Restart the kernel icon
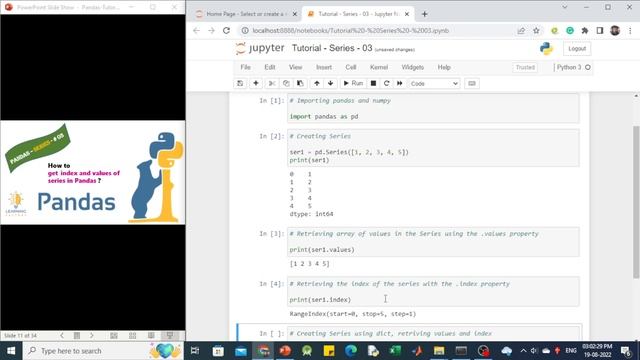640x360 pixels. pos(386,83)
